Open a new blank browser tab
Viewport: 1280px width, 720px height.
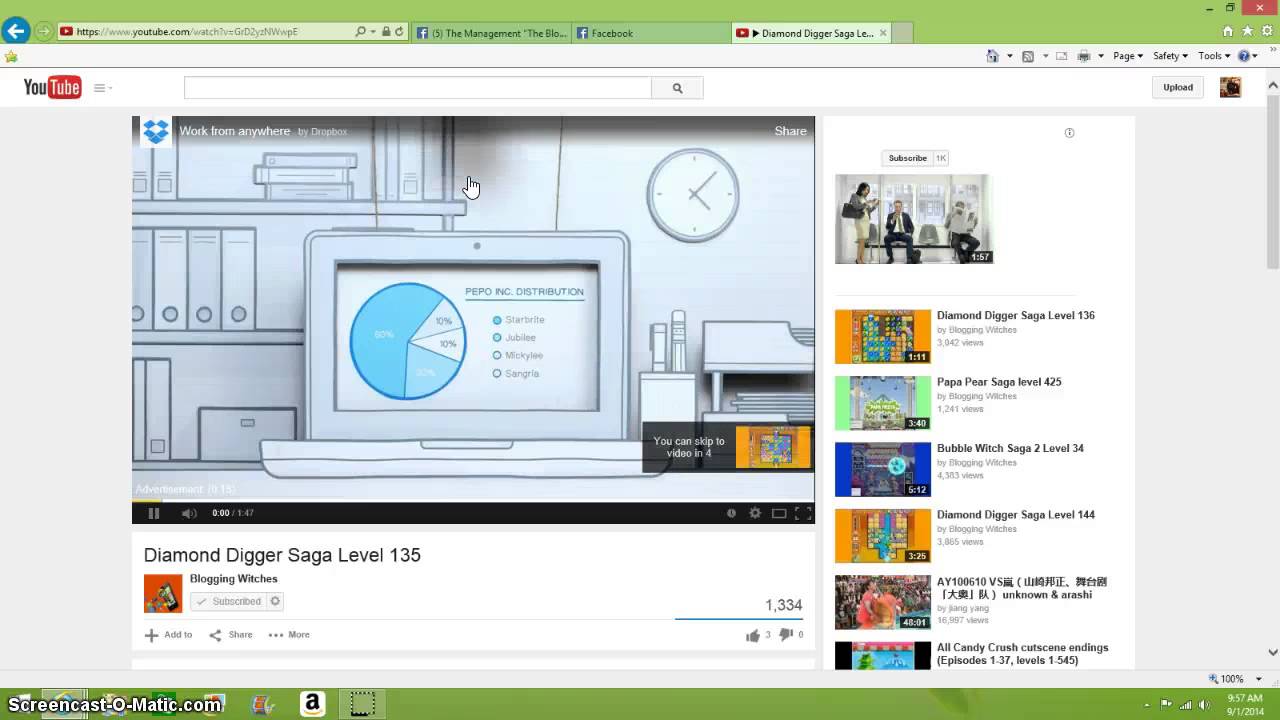(901, 33)
